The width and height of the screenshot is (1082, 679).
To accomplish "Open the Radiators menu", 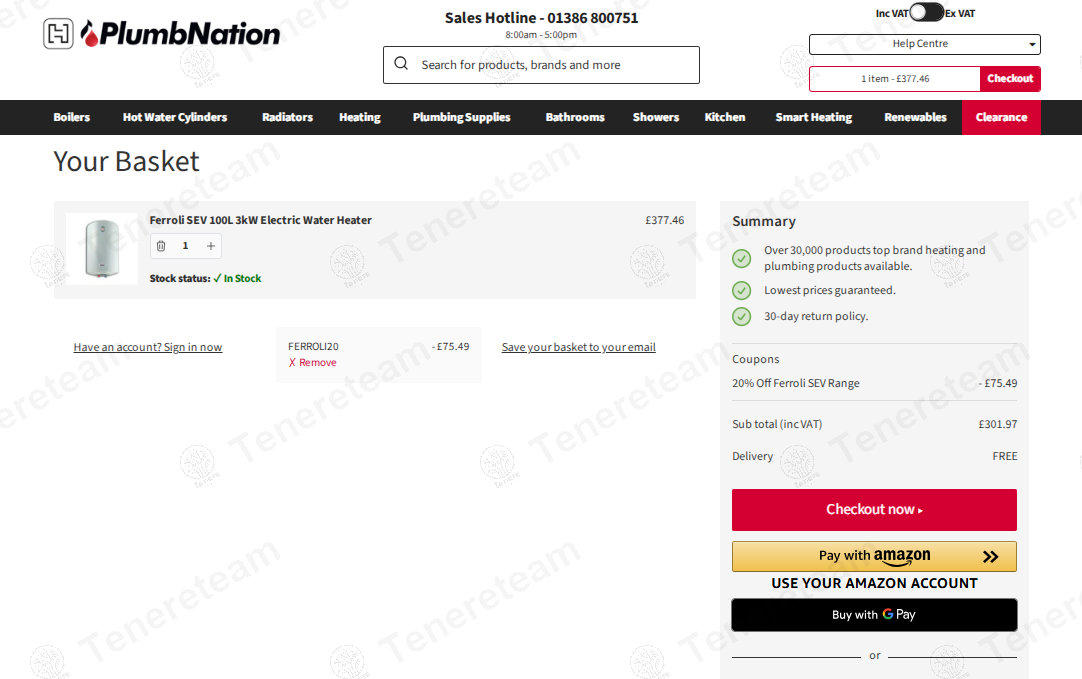I will (x=287, y=118).
